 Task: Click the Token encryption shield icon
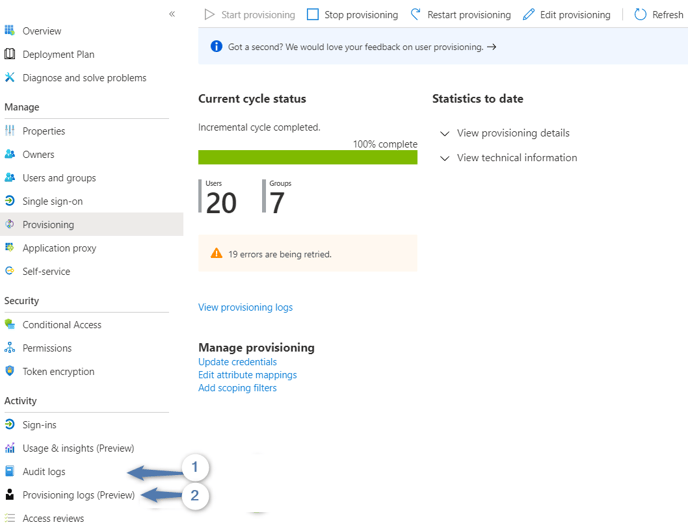10,372
